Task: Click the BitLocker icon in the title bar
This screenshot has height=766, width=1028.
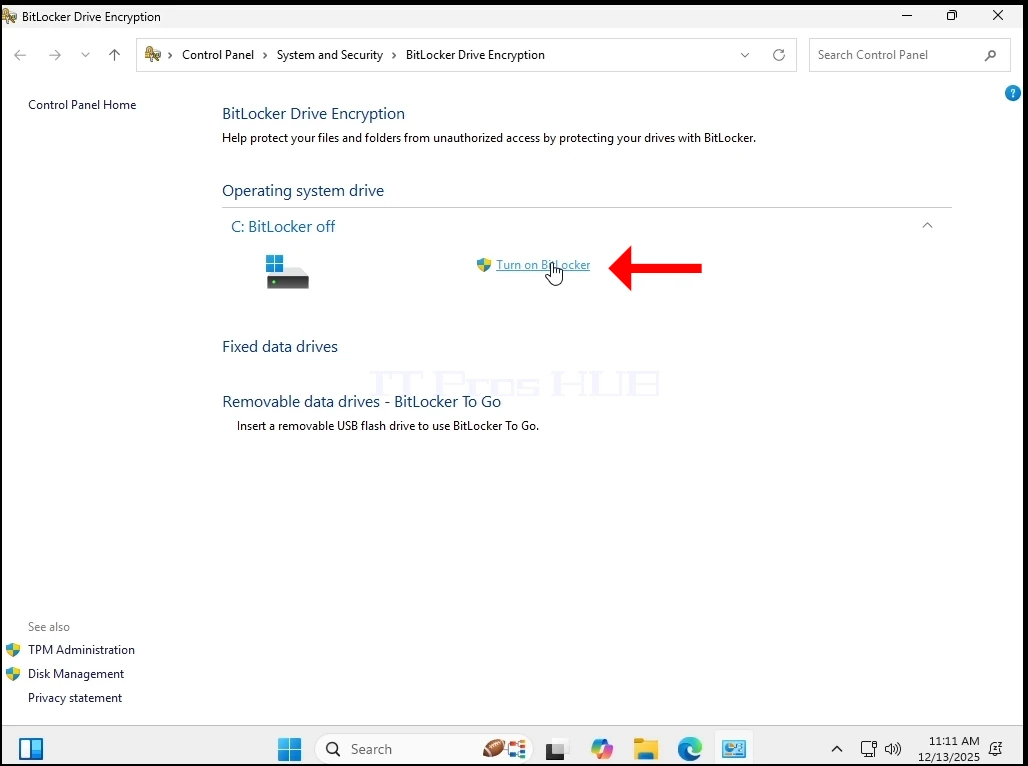Action: pyautogui.click(x=9, y=16)
